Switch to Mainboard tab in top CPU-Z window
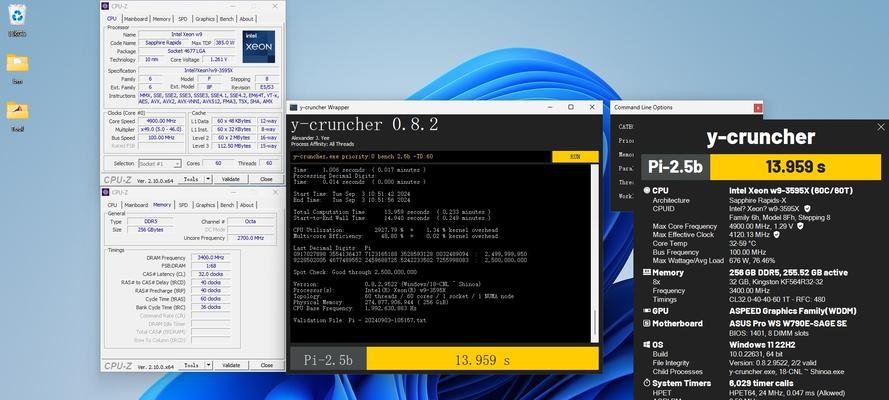The height and width of the screenshot is (400, 889). pos(136,19)
